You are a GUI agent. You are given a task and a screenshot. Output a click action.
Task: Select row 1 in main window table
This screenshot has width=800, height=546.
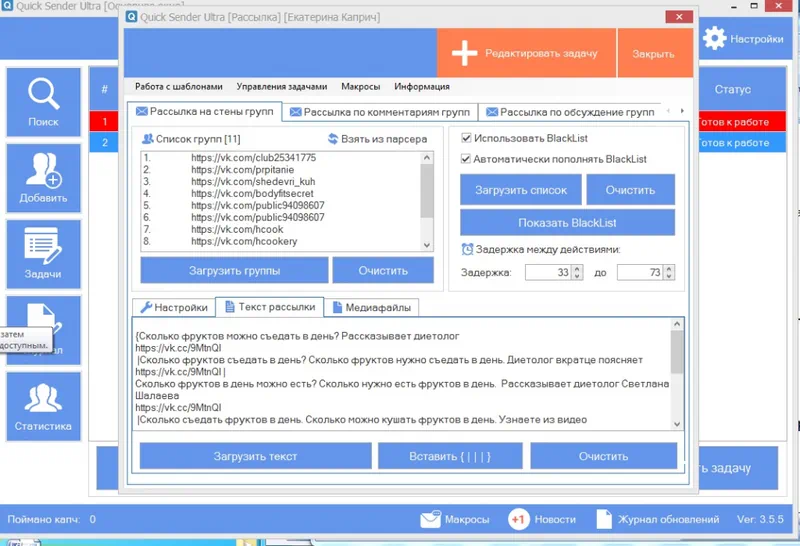click(x=104, y=121)
